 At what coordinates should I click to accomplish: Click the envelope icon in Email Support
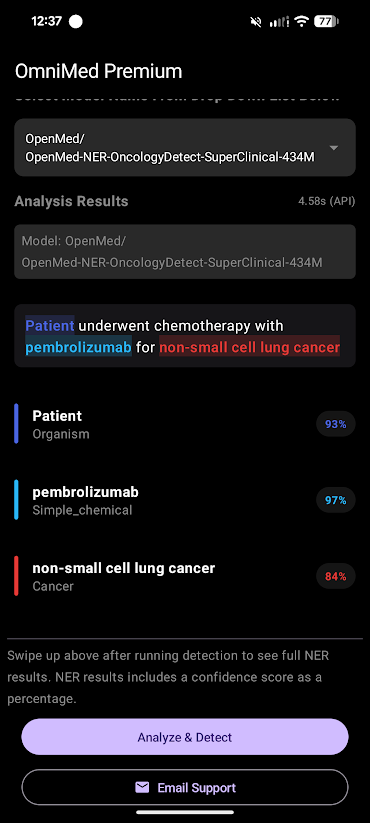142,787
